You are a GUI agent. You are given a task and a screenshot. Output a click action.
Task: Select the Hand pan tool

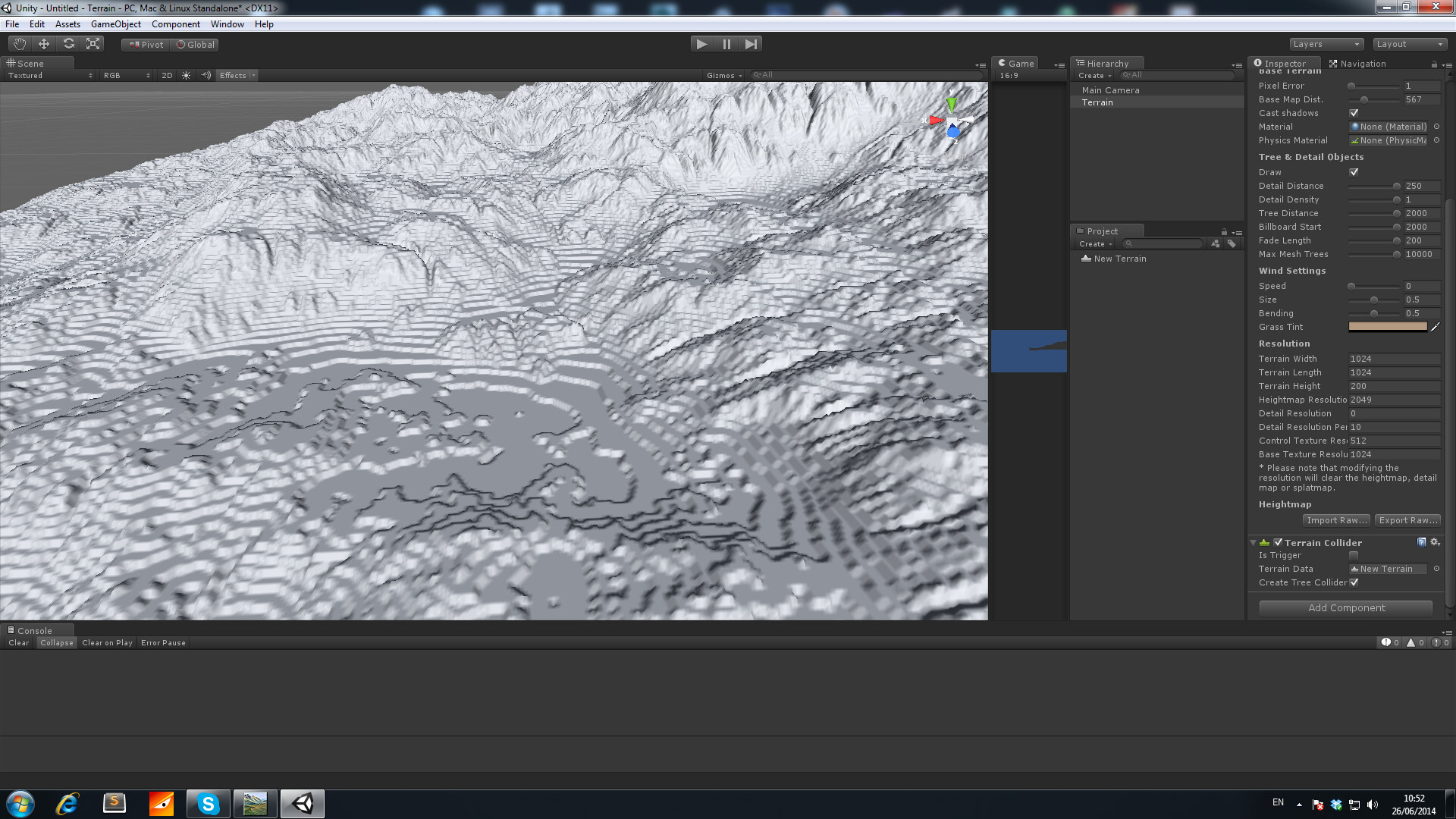click(x=19, y=43)
